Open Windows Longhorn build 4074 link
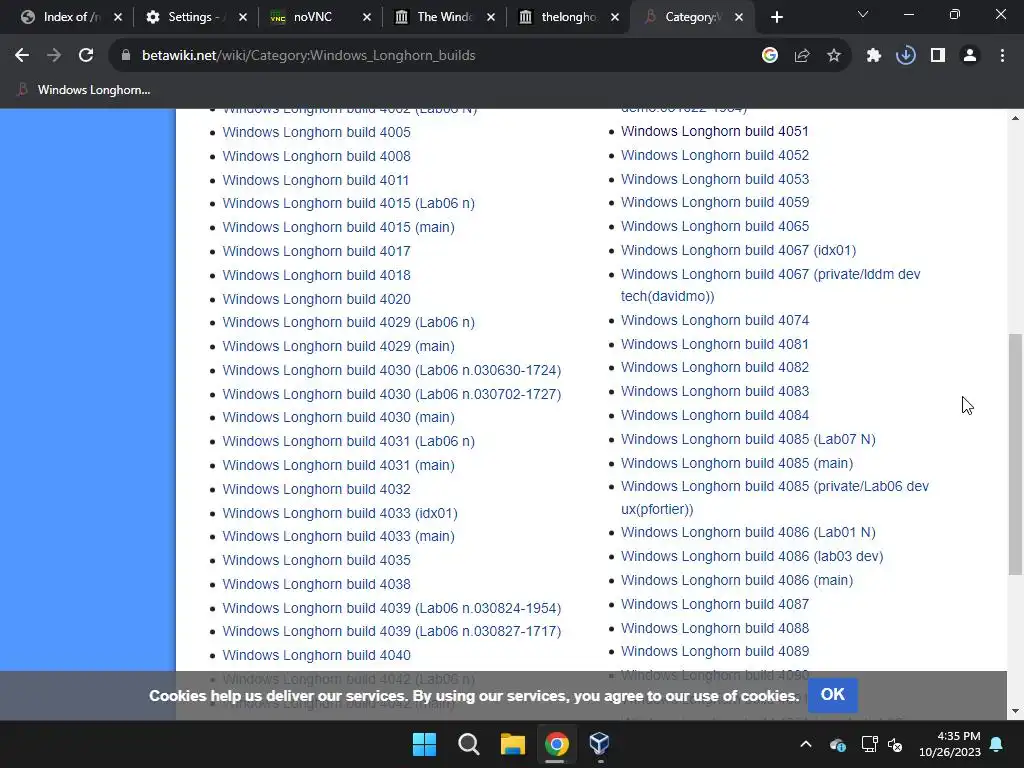1024x768 pixels. point(714,321)
